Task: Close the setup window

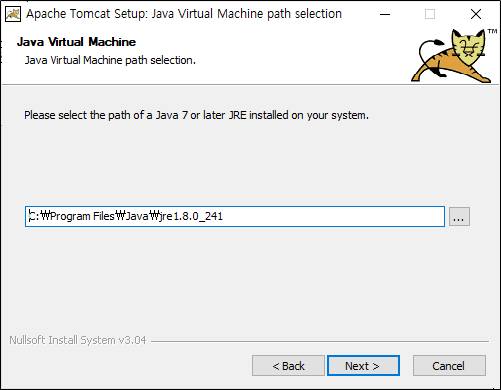Action: click(x=476, y=14)
